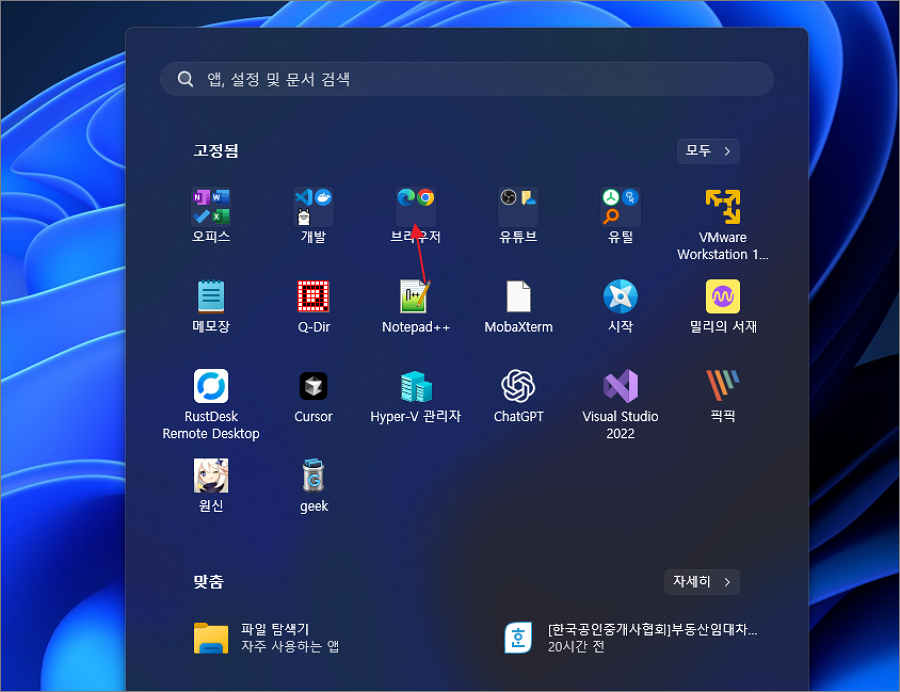Open Cursor editor
Image resolution: width=900 pixels, height=692 pixels.
click(x=313, y=396)
